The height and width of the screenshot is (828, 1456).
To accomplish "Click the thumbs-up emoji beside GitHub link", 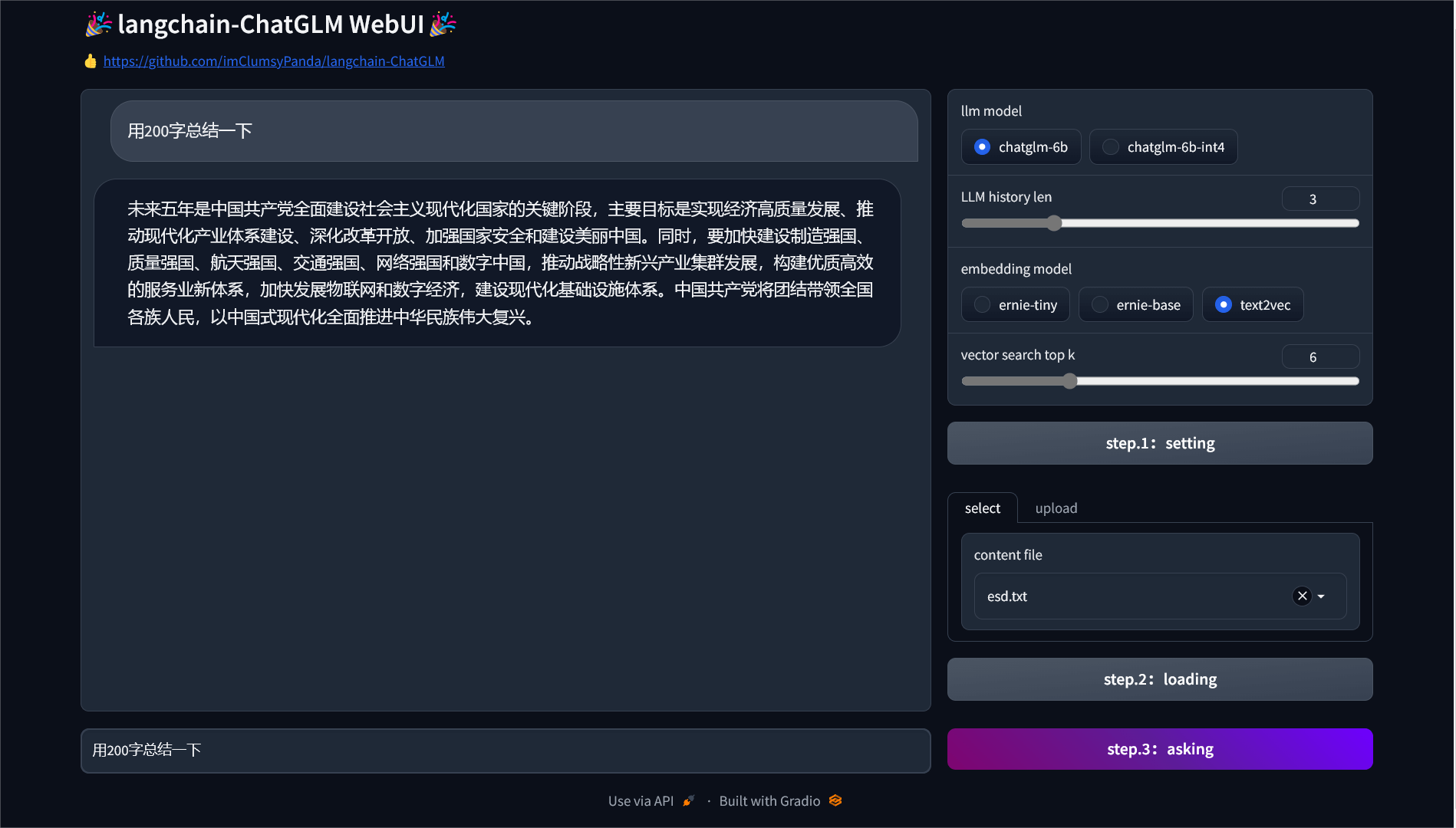I will coord(91,61).
